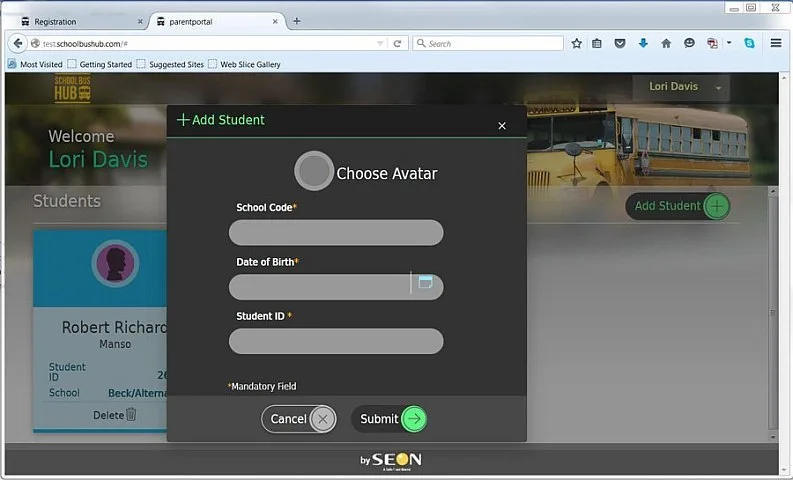Open the chat smiley toolbar icon

click(x=689, y=43)
